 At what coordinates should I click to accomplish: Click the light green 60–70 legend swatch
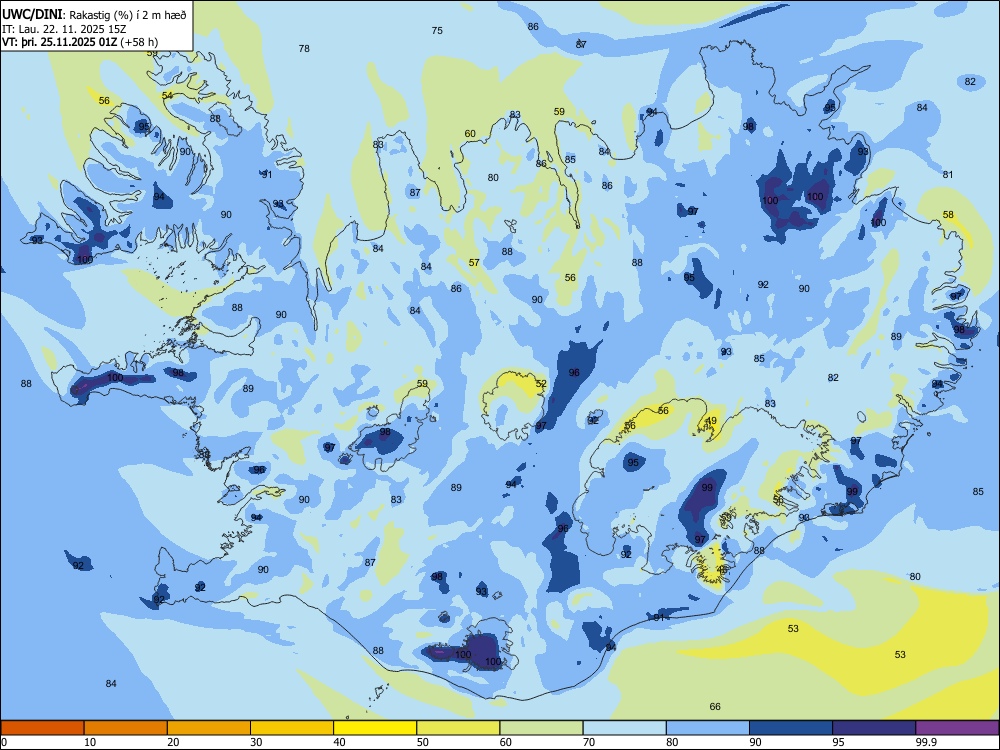[541, 728]
